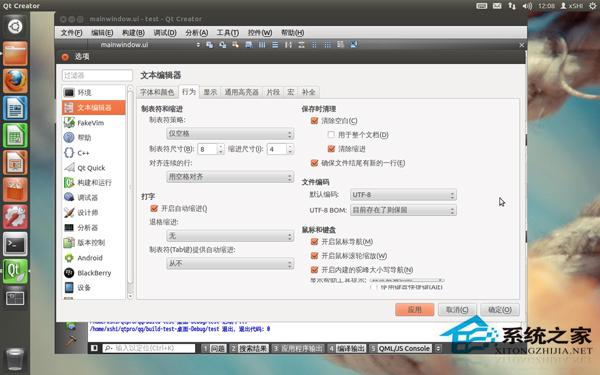Open the QML/JS Console pane
This screenshot has width=600, height=375.
[401, 349]
